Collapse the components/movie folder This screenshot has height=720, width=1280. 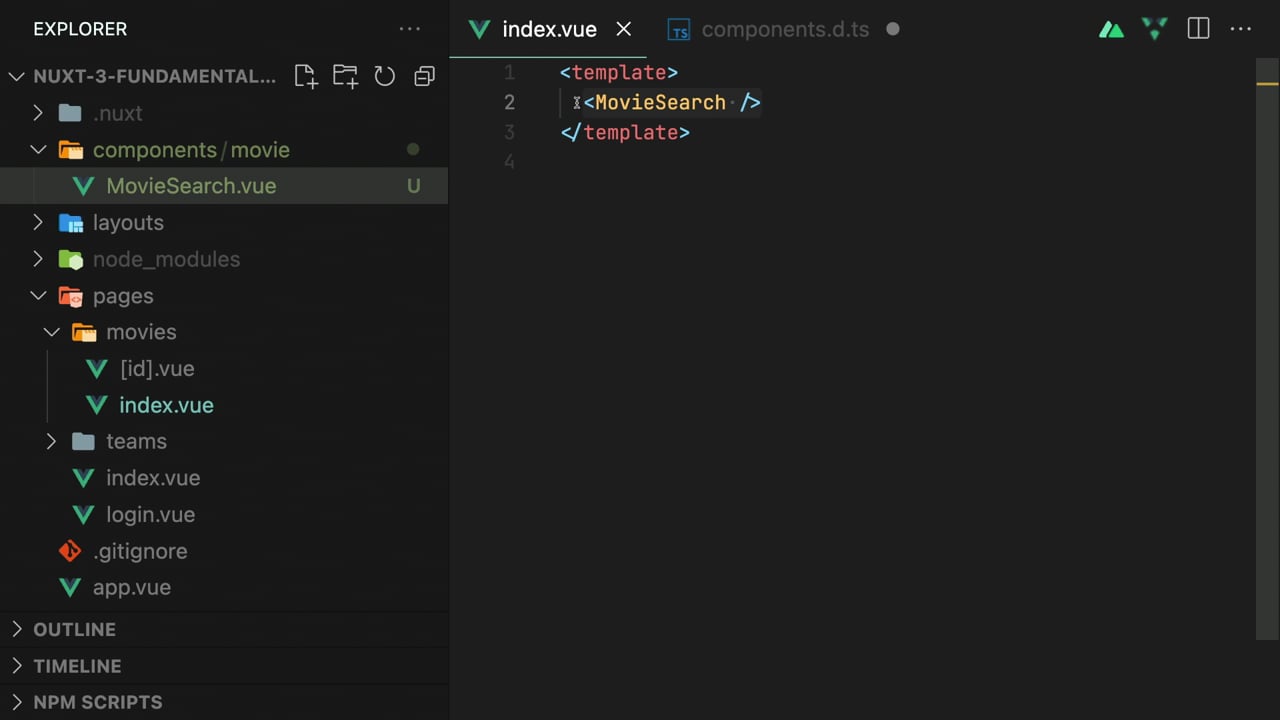[x=38, y=150]
